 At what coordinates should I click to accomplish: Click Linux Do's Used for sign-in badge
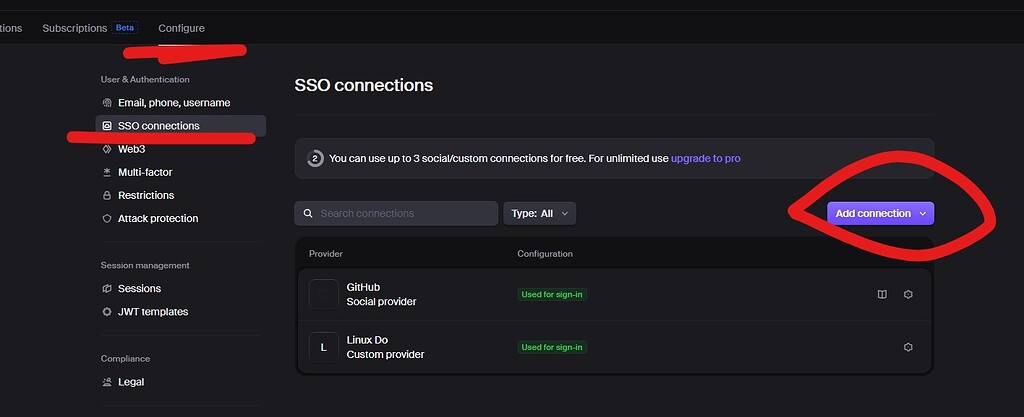coord(552,347)
